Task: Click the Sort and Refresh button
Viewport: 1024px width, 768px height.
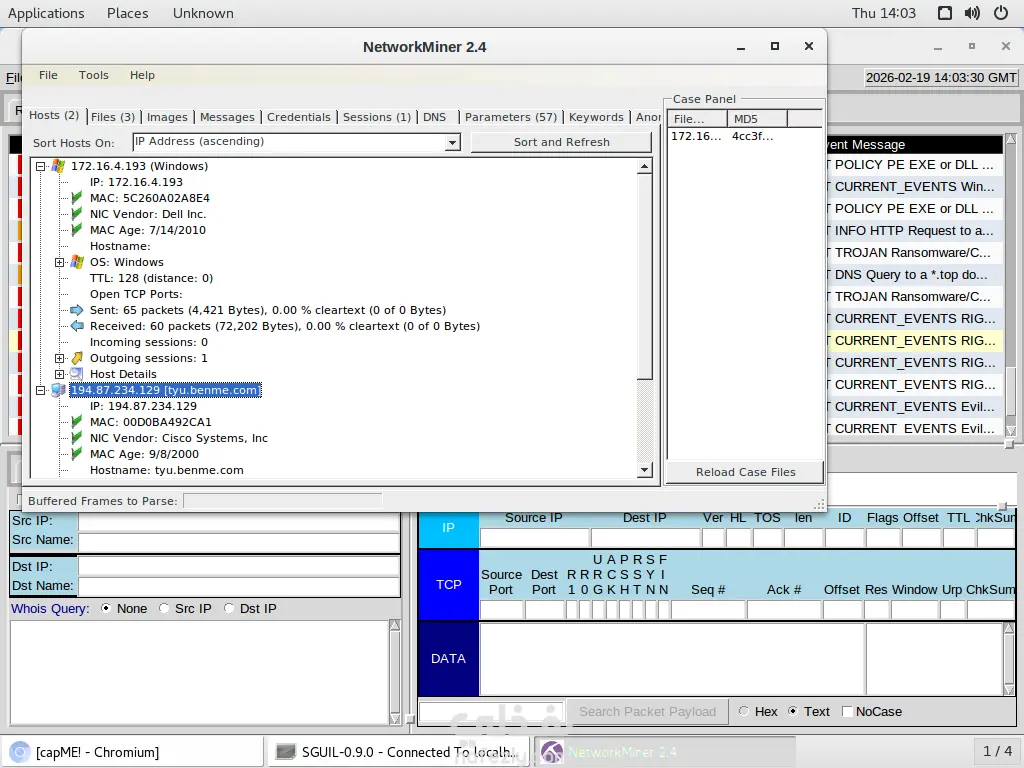Action: click(x=561, y=142)
